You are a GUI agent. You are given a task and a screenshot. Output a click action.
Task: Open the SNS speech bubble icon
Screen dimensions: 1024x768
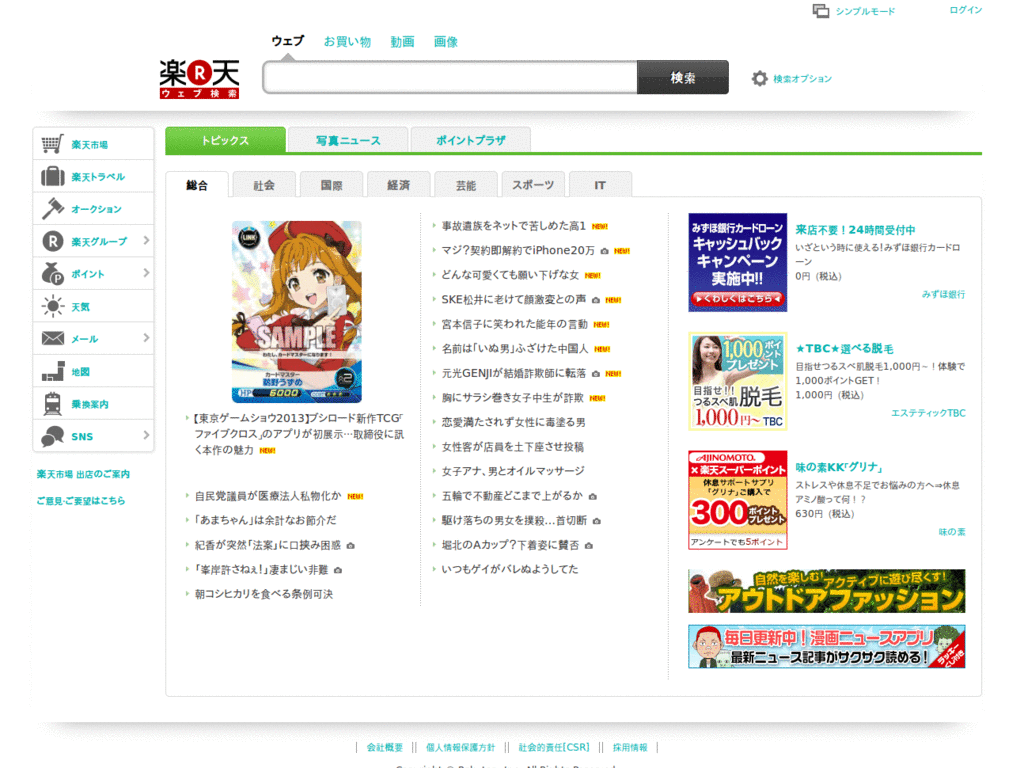(x=52, y=436)
